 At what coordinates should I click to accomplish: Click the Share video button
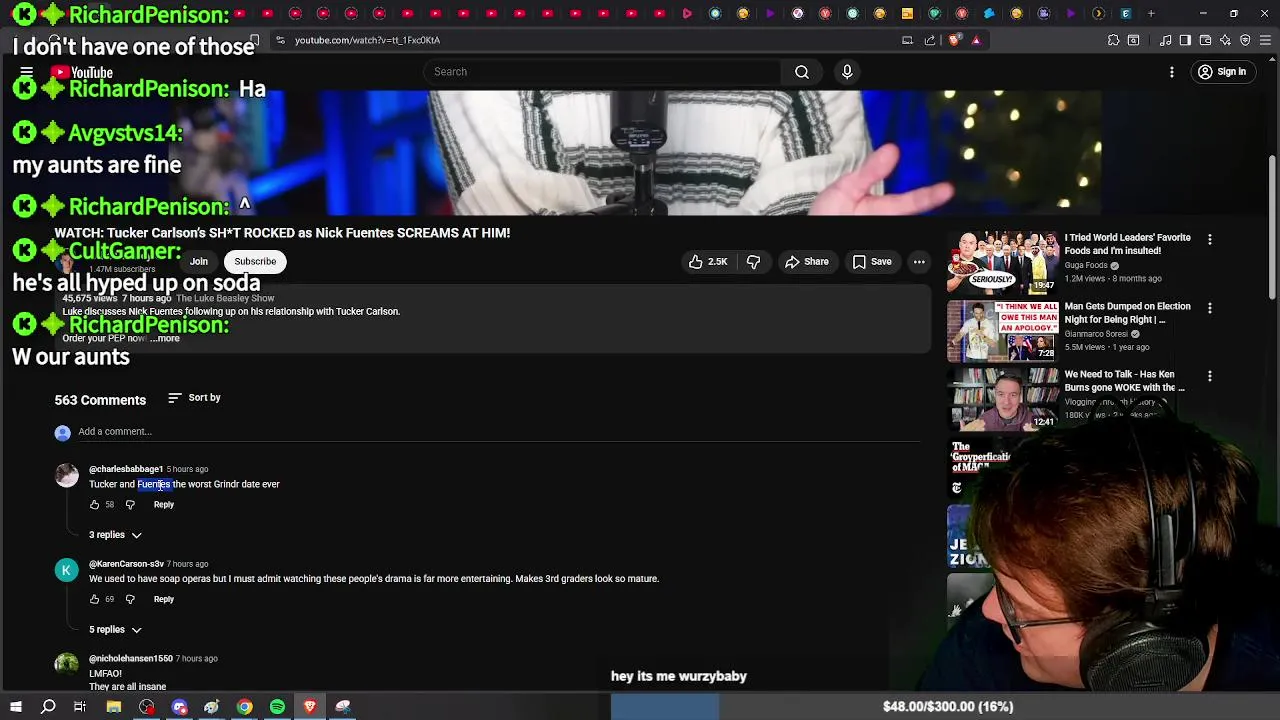(806, 262)
